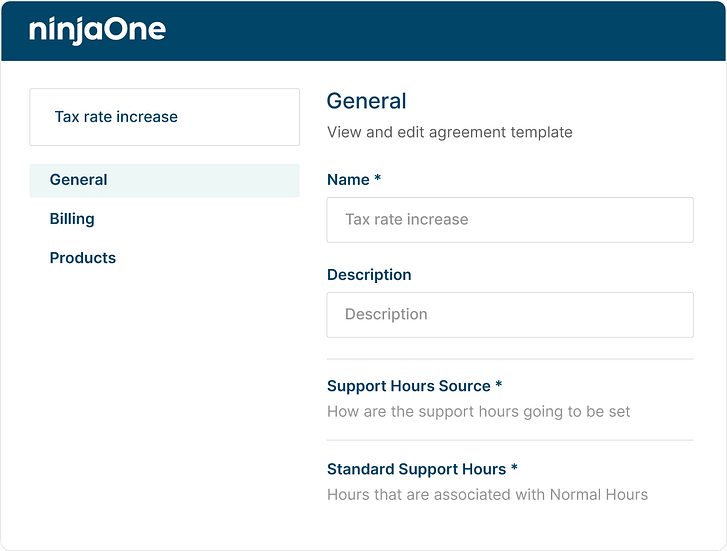The image size is (727, 551).
Task: Click the asterisk after Standard Support Hours
Action: [x=514, y=467]
